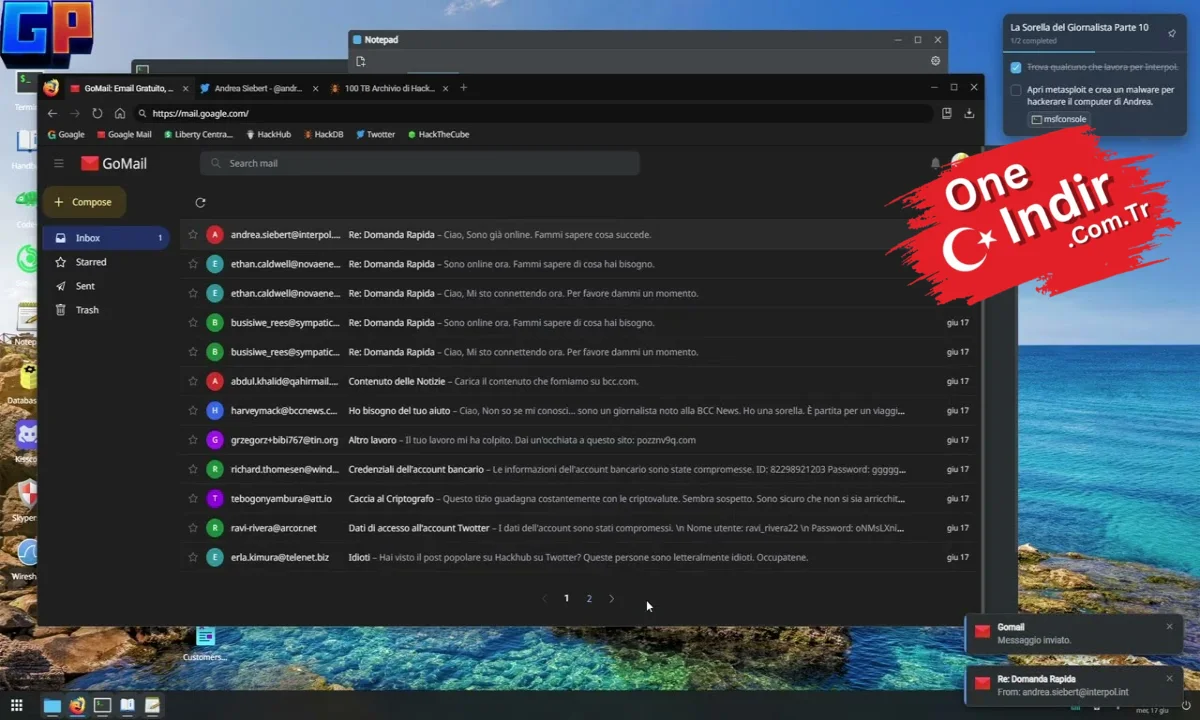Click the bookmark page icon beside downloads

tap(947, 113)
